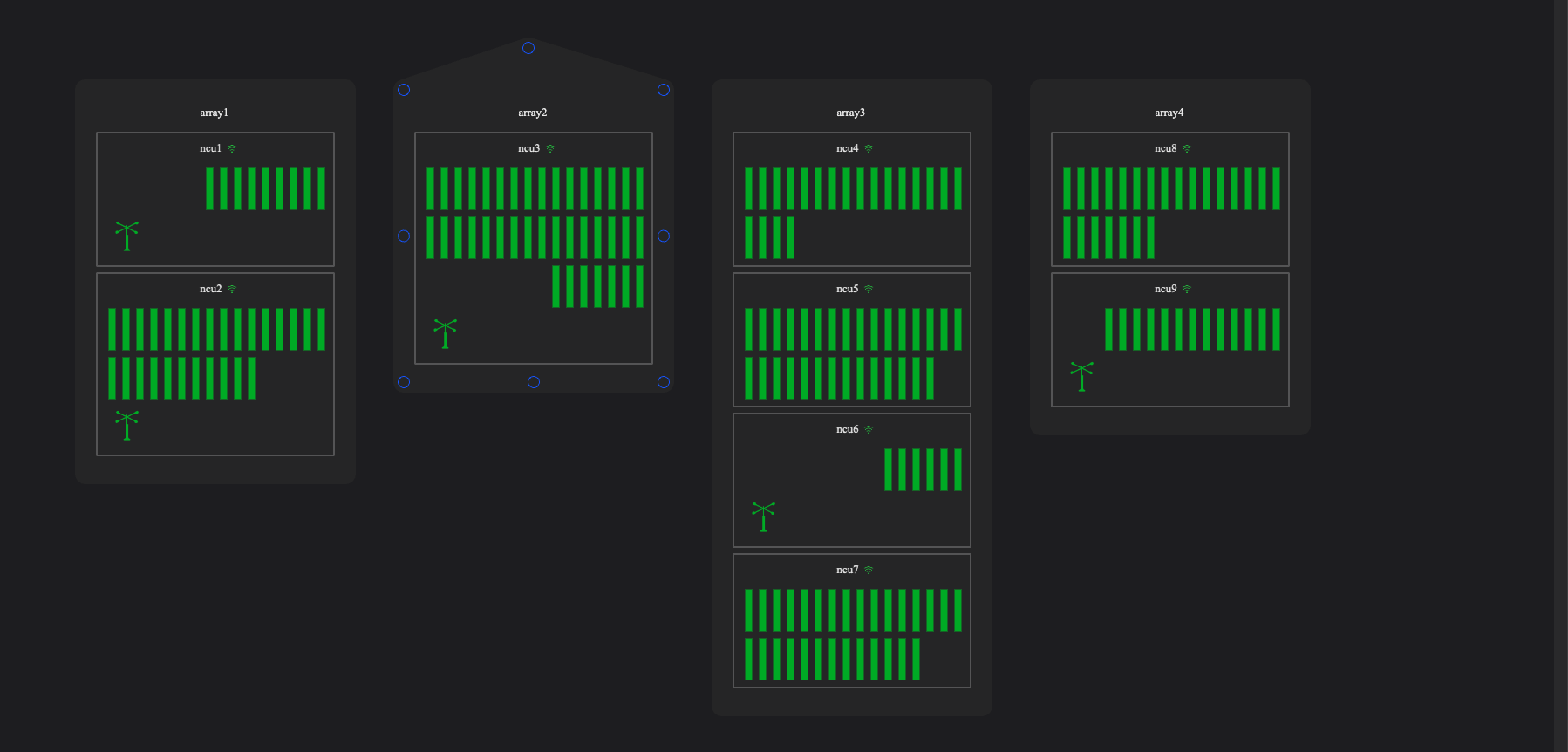Select the array1 title label
1568x752 pixels.
click(214, 113)
